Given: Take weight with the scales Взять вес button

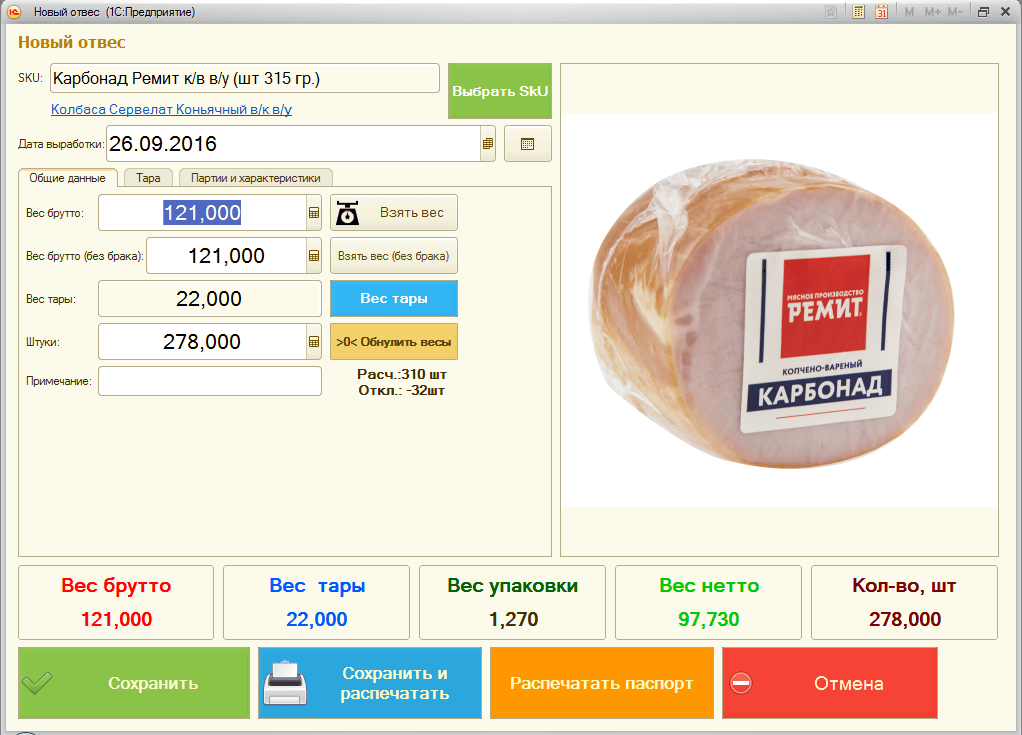Looking at the screenshot, I should click(394, 213).
